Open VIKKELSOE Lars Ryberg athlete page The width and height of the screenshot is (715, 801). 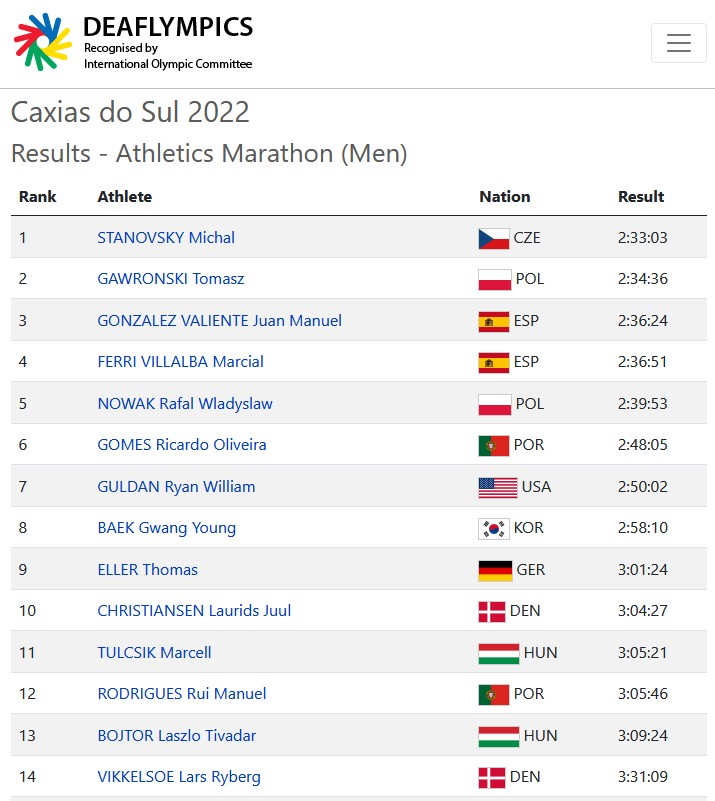(x=179, y=777)
